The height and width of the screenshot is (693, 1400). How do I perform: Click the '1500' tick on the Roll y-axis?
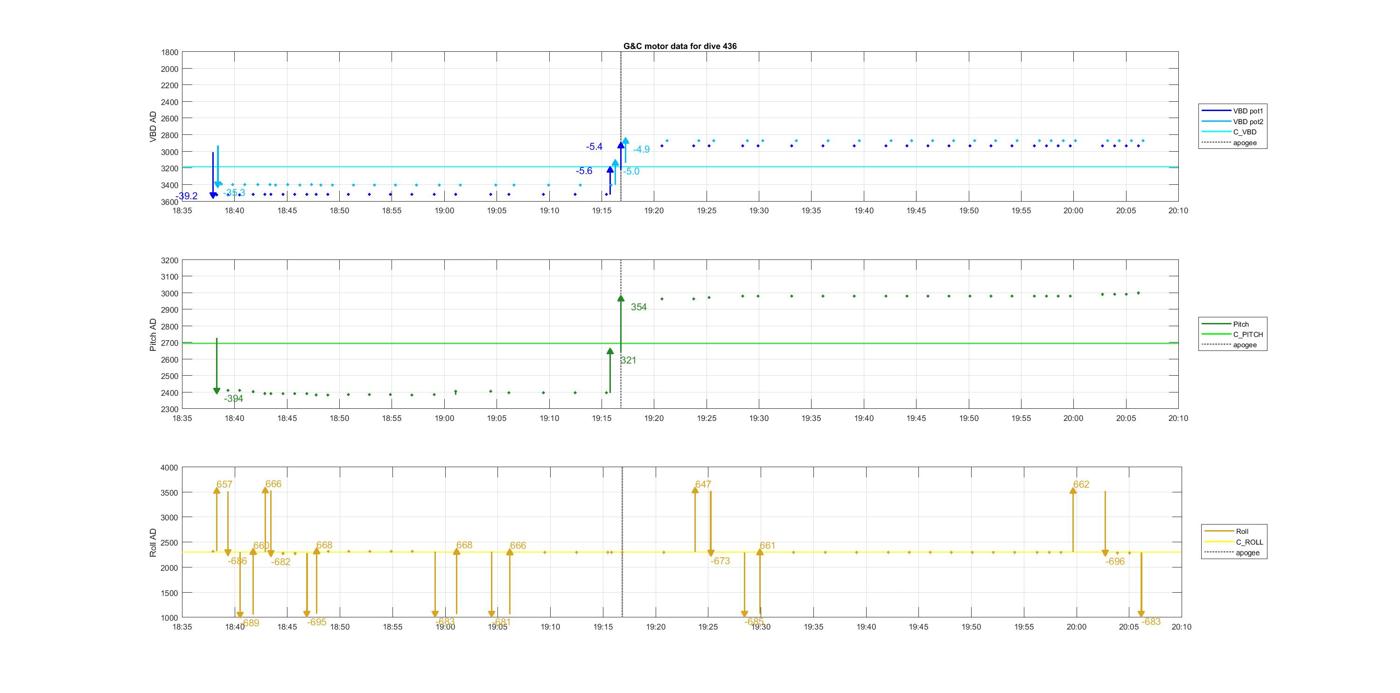(170, 593)
